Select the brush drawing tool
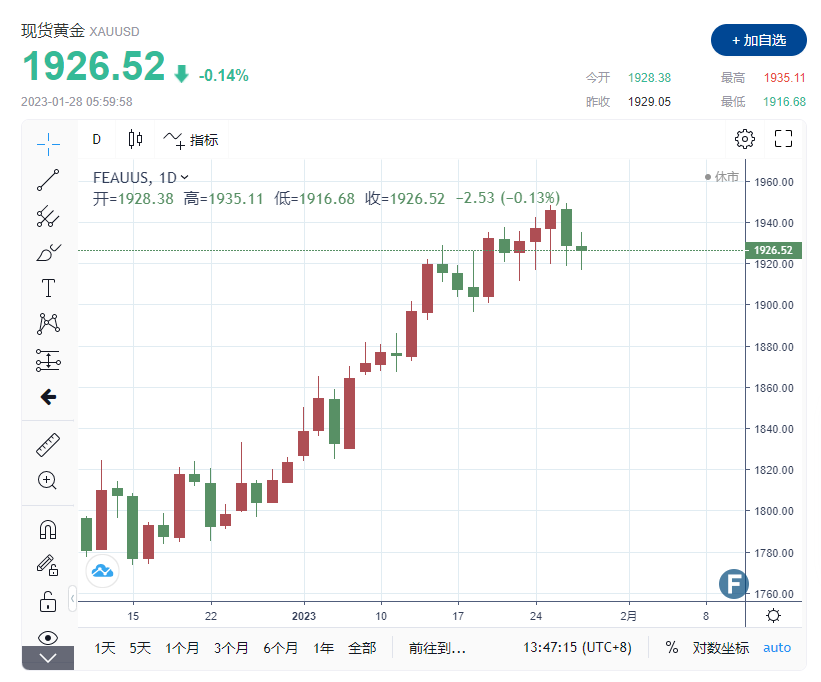Image resolution: width=821 pixels, height=682 pixels. [47, 253]
